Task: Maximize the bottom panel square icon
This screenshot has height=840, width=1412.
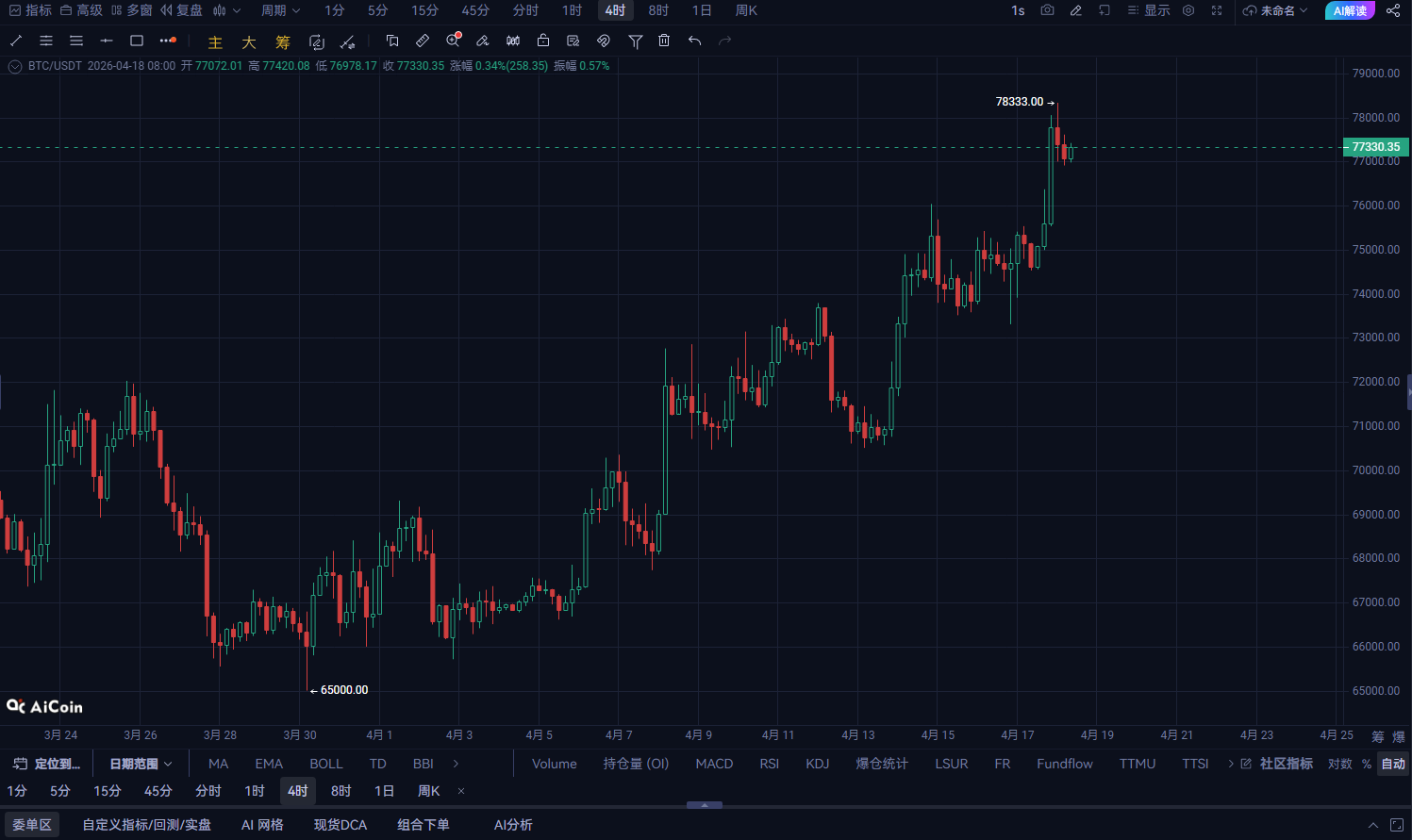Action: 1397,825
